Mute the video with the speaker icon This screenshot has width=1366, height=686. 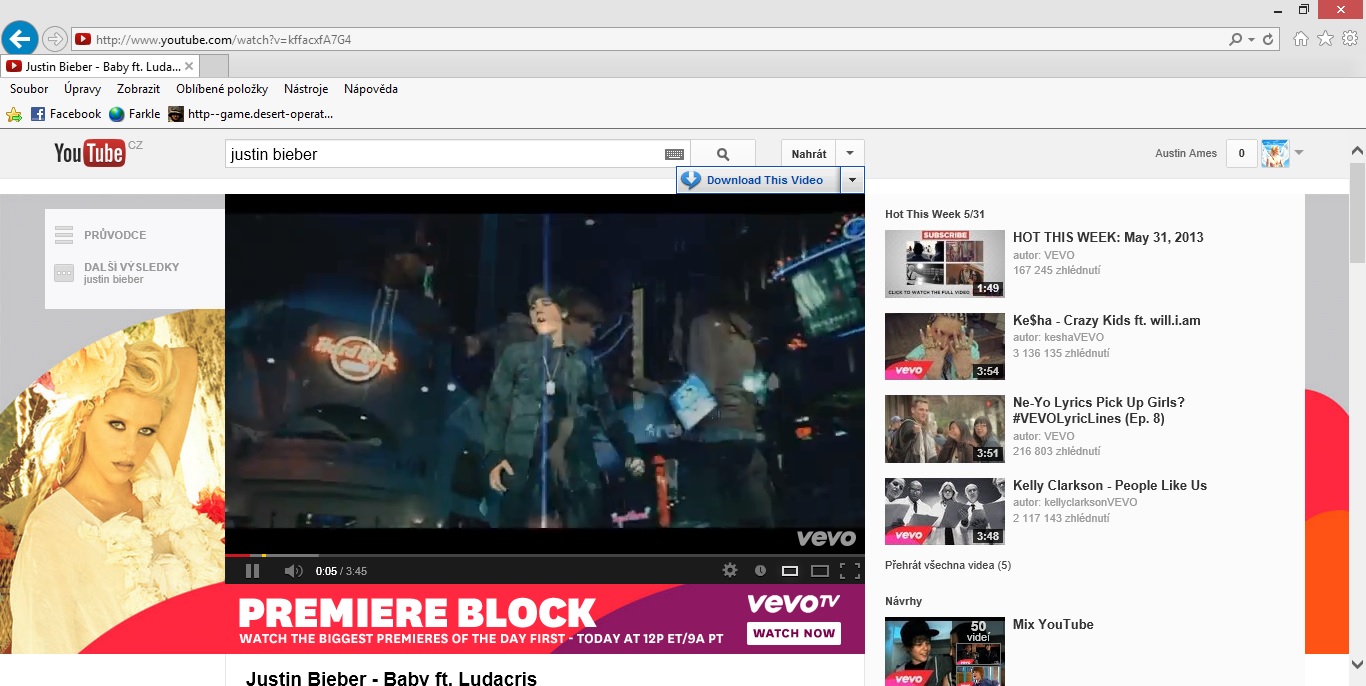click(x=293, y=571)
